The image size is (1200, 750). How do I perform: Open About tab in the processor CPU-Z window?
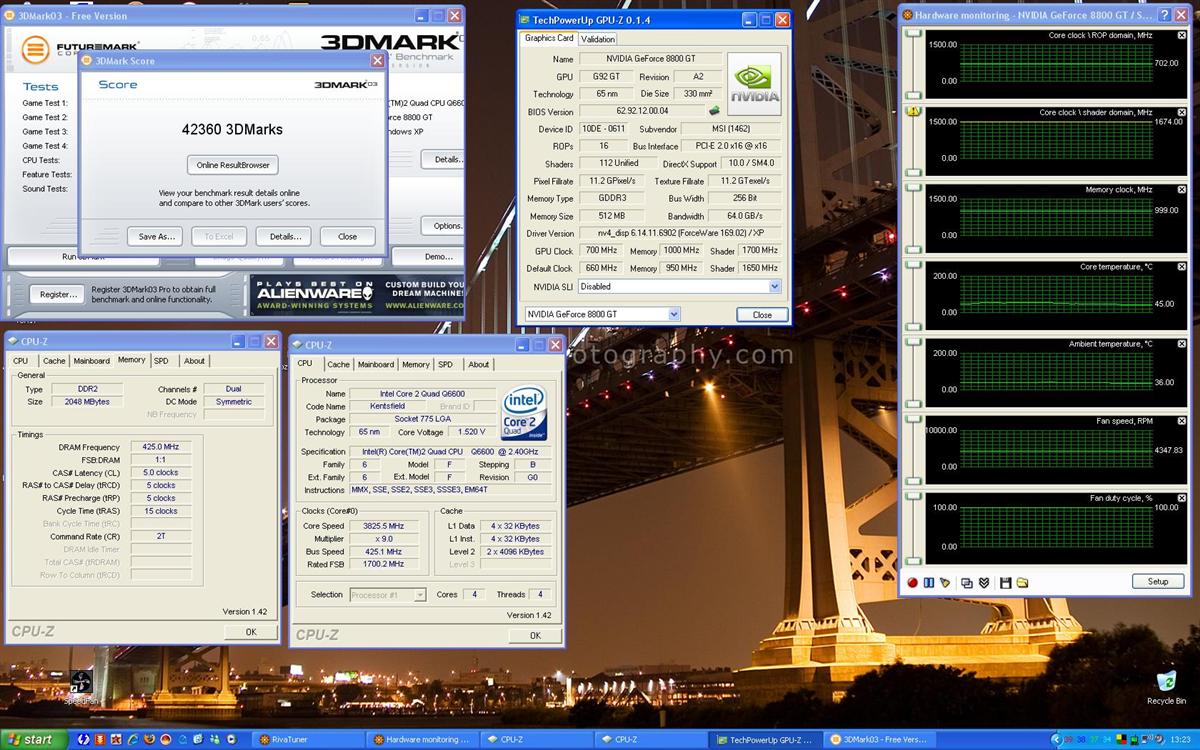pyautogui.click(x=479, y=365)
